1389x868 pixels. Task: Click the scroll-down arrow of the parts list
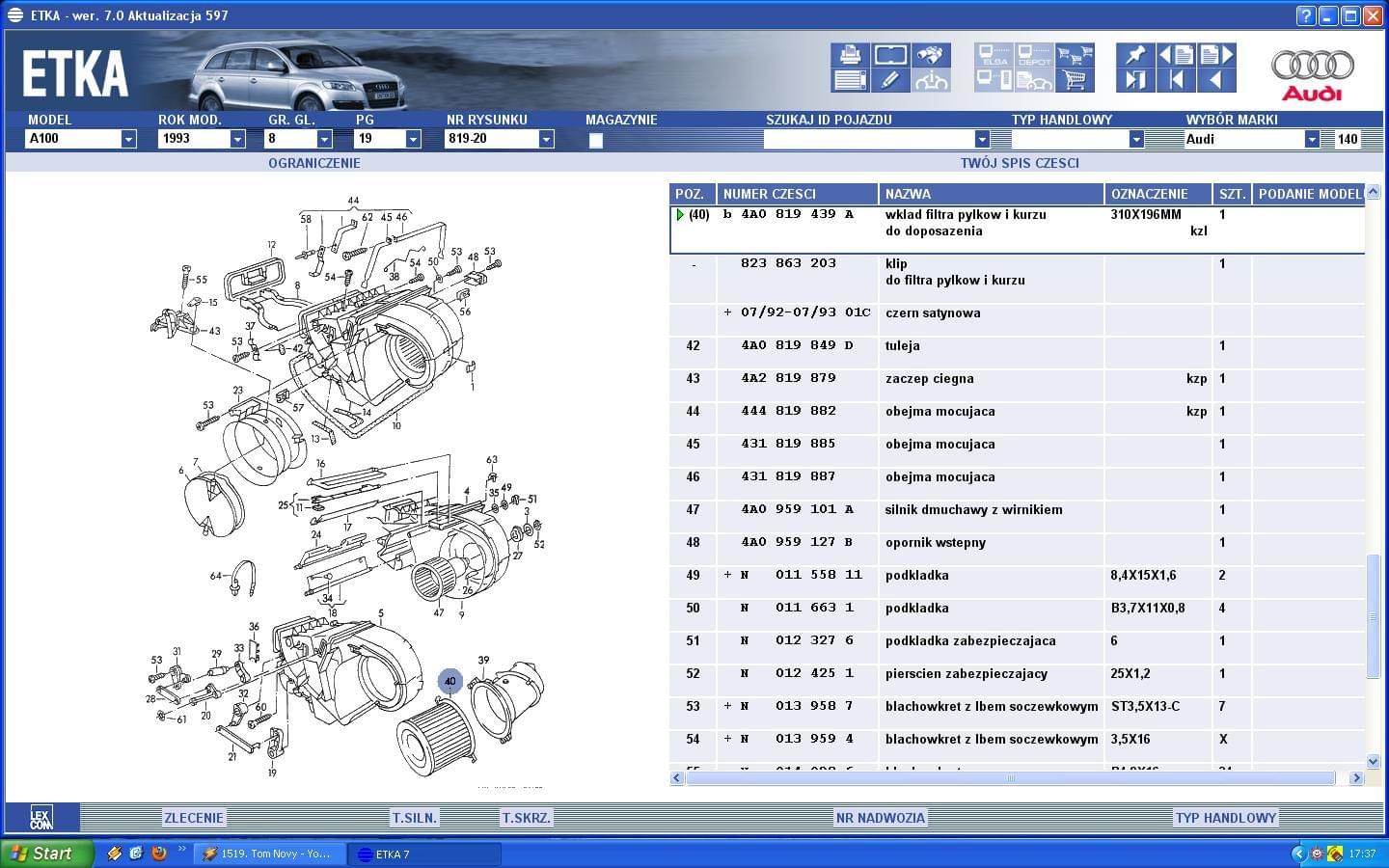tap(1374, 761)
